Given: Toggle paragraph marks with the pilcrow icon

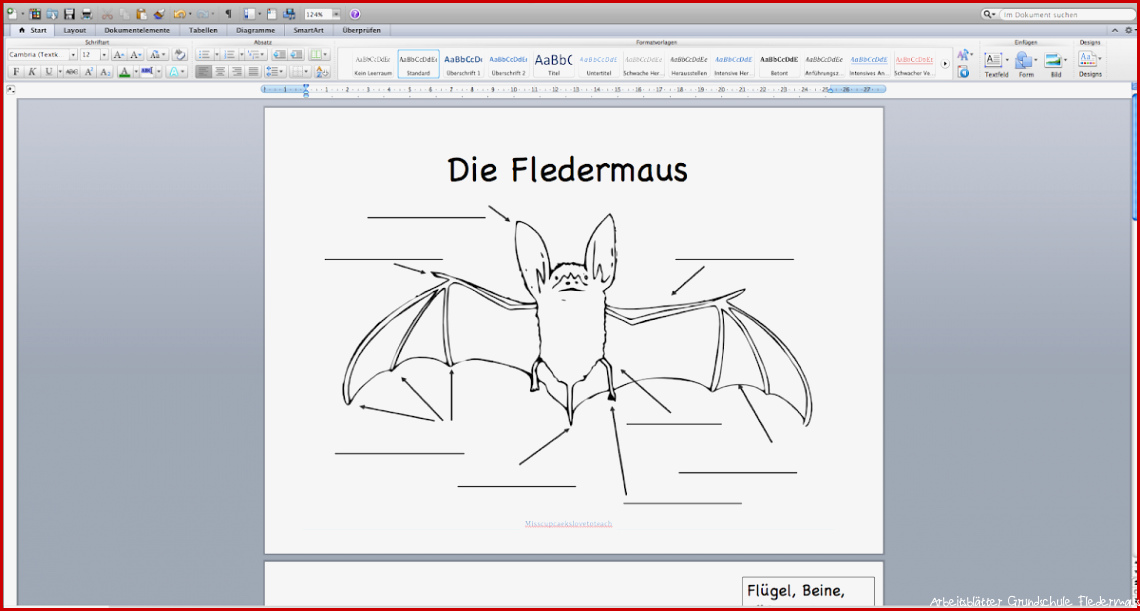Looking at the screenshot, I should click(228, 14).
